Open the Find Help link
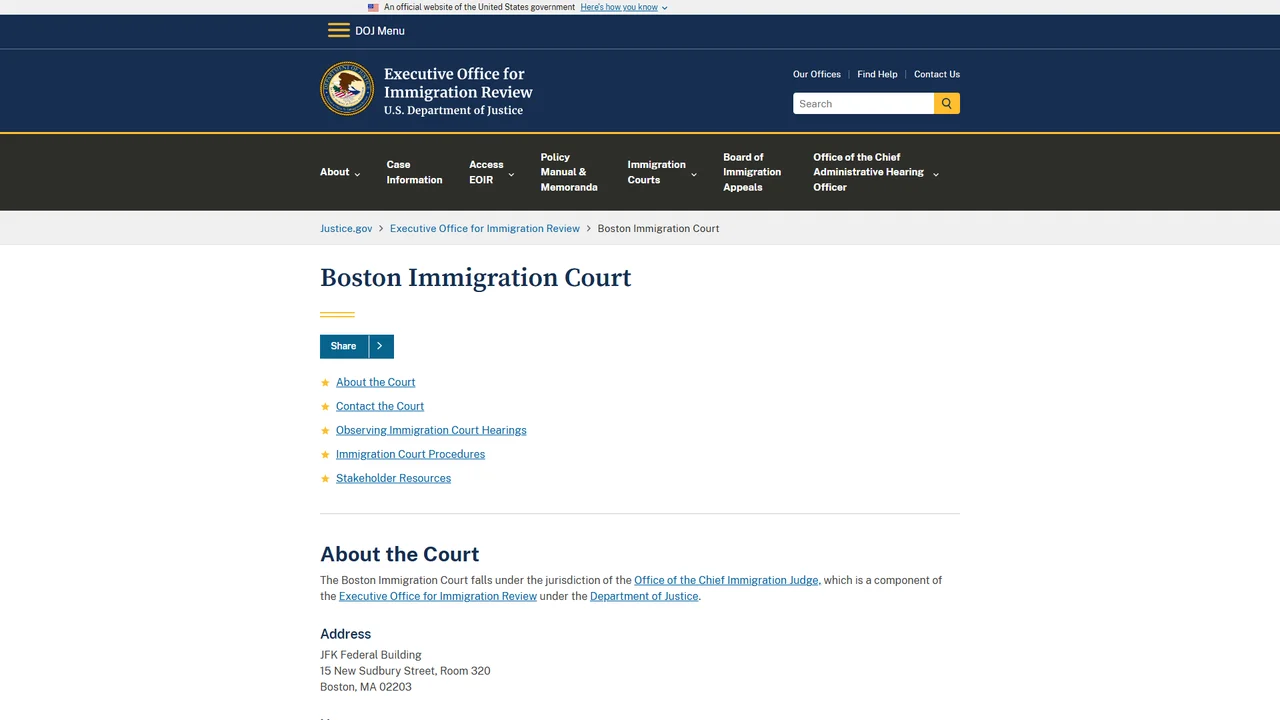1280x720 pixels. 877,74
